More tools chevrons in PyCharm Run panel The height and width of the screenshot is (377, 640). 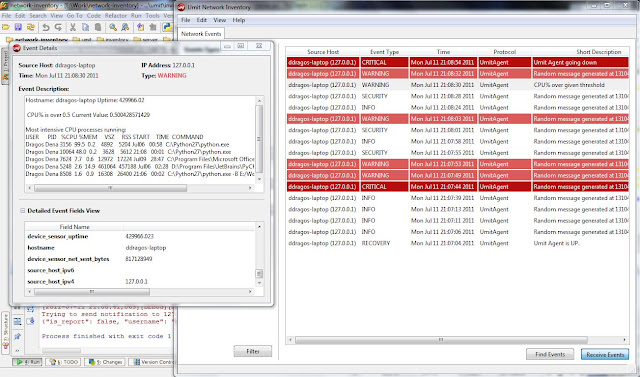pos(18,350)
